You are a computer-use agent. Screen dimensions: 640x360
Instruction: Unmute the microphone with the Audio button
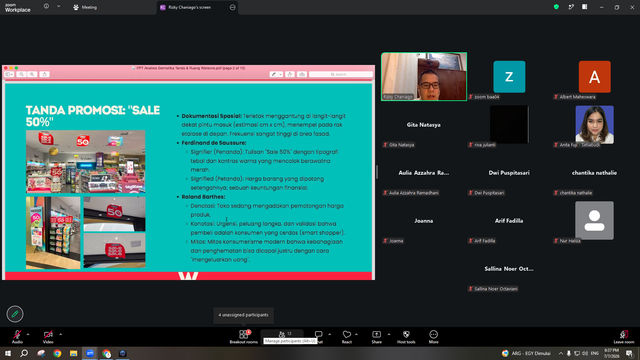17,336
